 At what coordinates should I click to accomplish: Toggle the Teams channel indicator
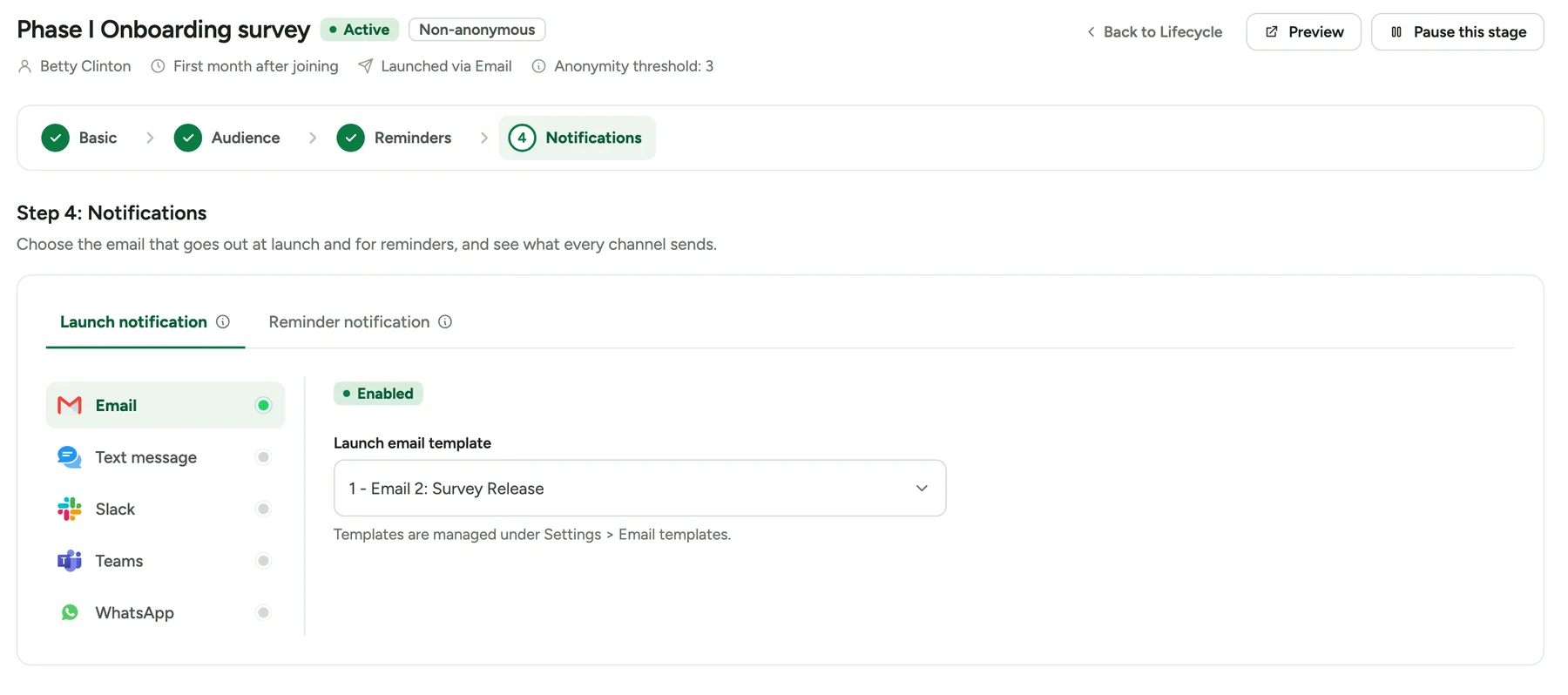coord(263,561)
